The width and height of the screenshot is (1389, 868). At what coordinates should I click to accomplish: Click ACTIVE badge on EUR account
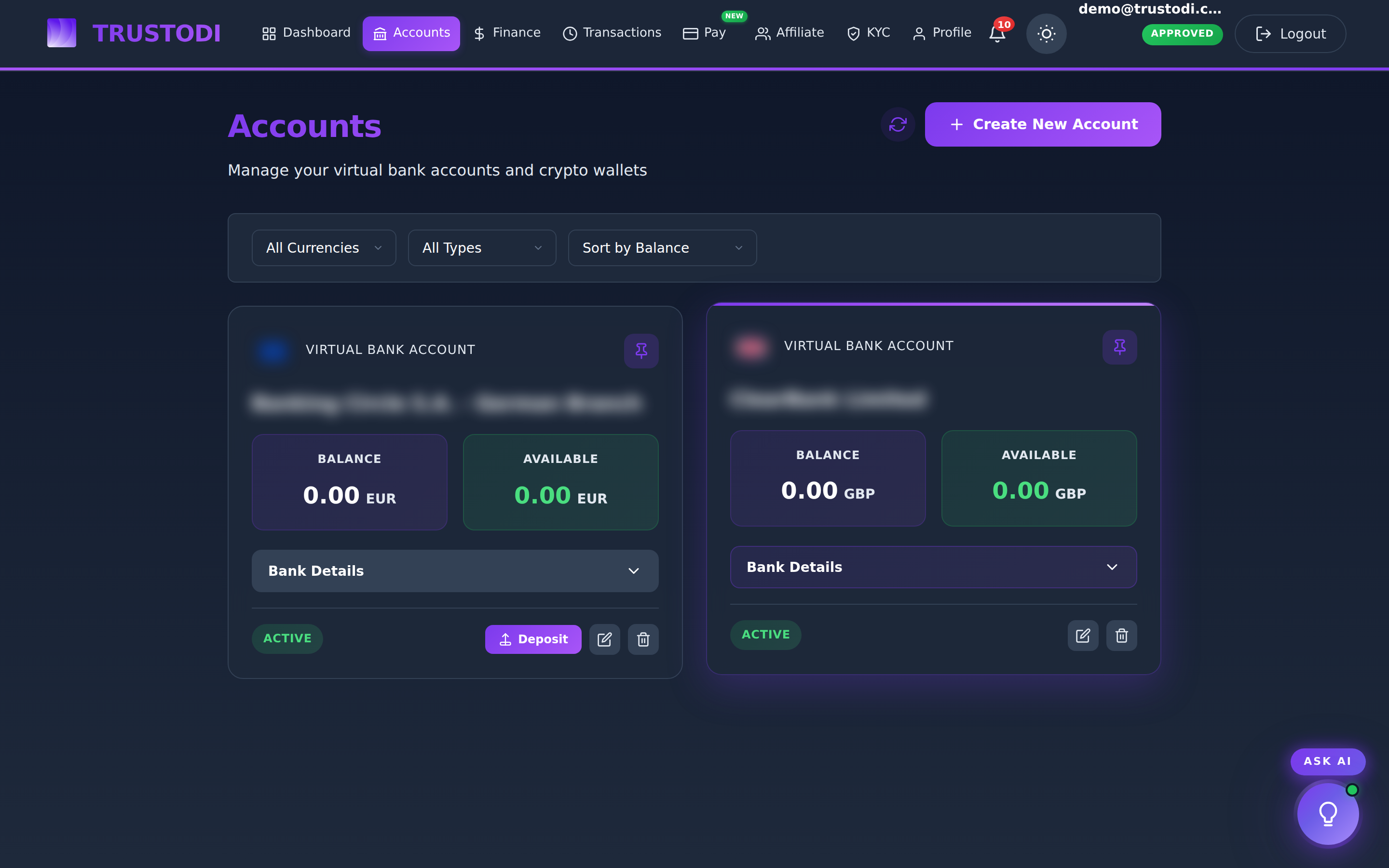(x=287, y=638)
